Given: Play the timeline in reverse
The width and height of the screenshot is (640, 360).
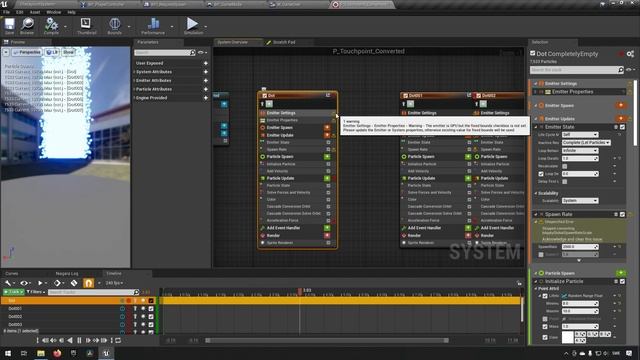Looking at the screenshot, I should pos(70,340).
